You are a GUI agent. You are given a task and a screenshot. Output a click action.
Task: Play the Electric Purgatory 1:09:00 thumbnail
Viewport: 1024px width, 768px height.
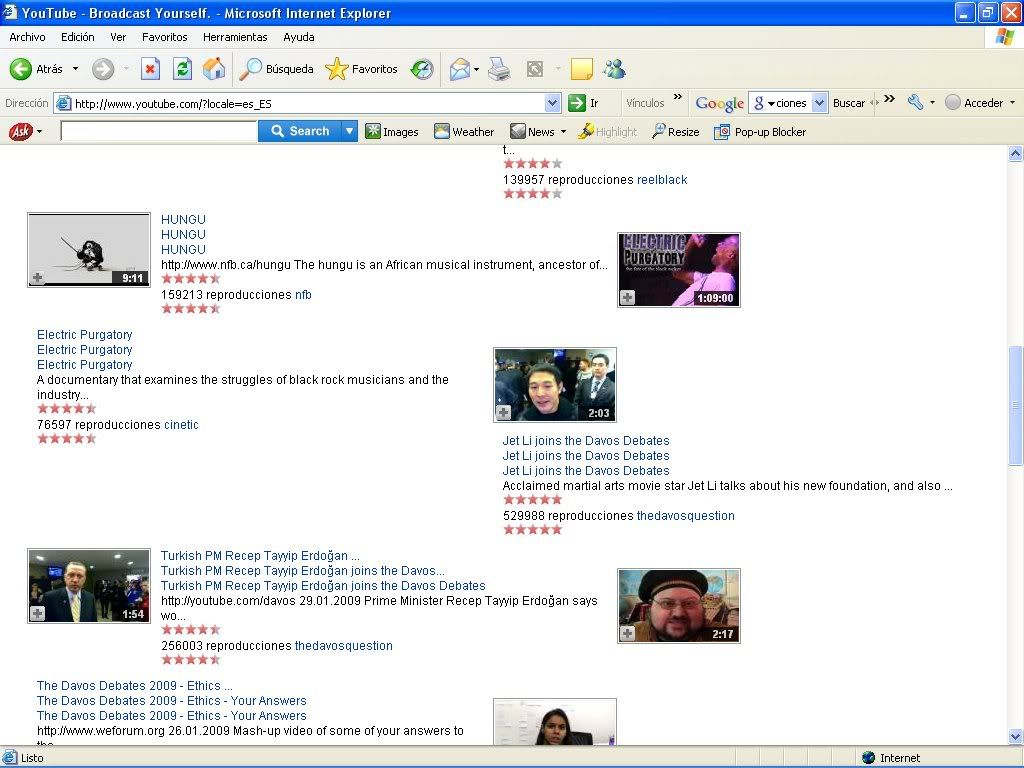(679, 270)
